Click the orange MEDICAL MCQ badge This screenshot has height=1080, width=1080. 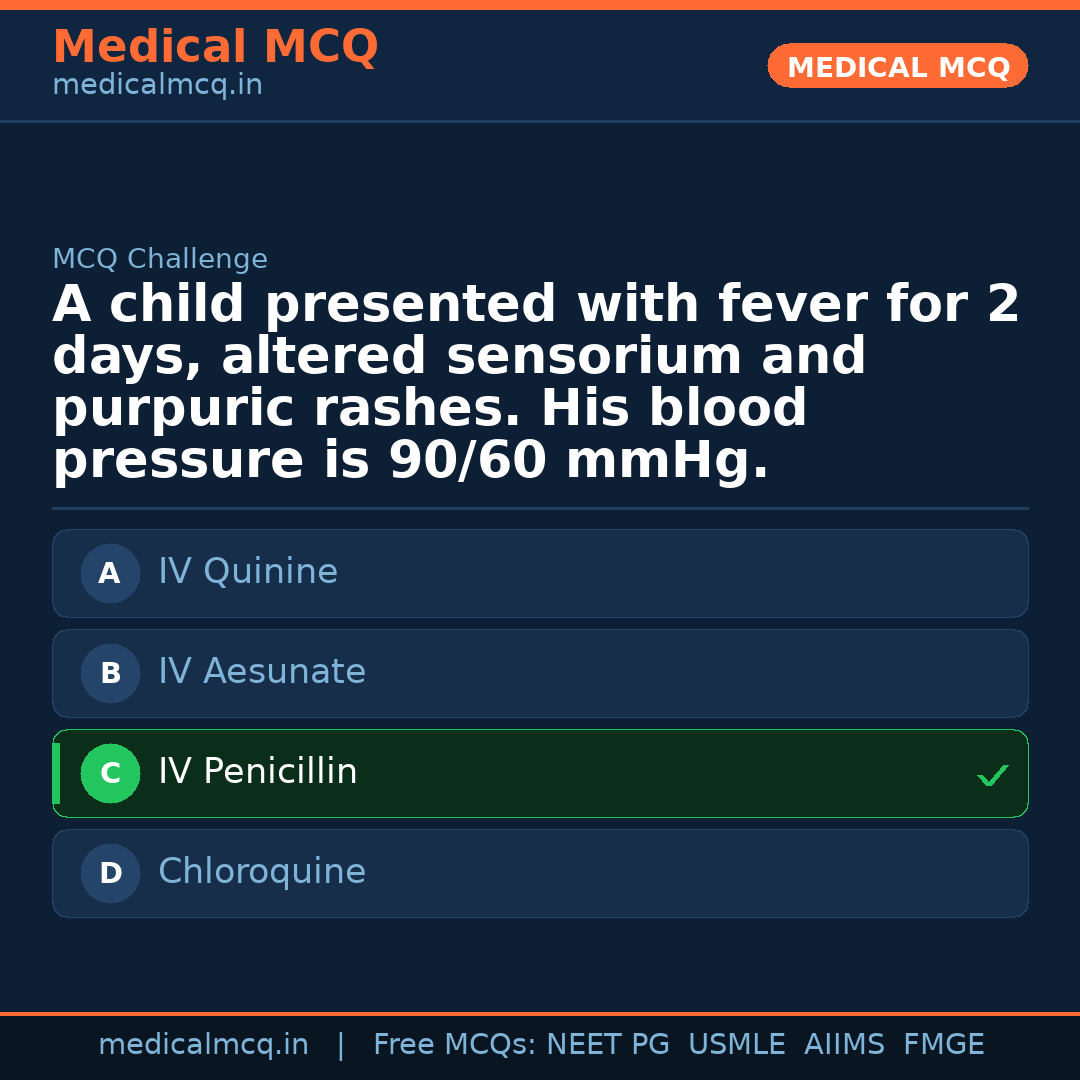[x=897, y=67]
